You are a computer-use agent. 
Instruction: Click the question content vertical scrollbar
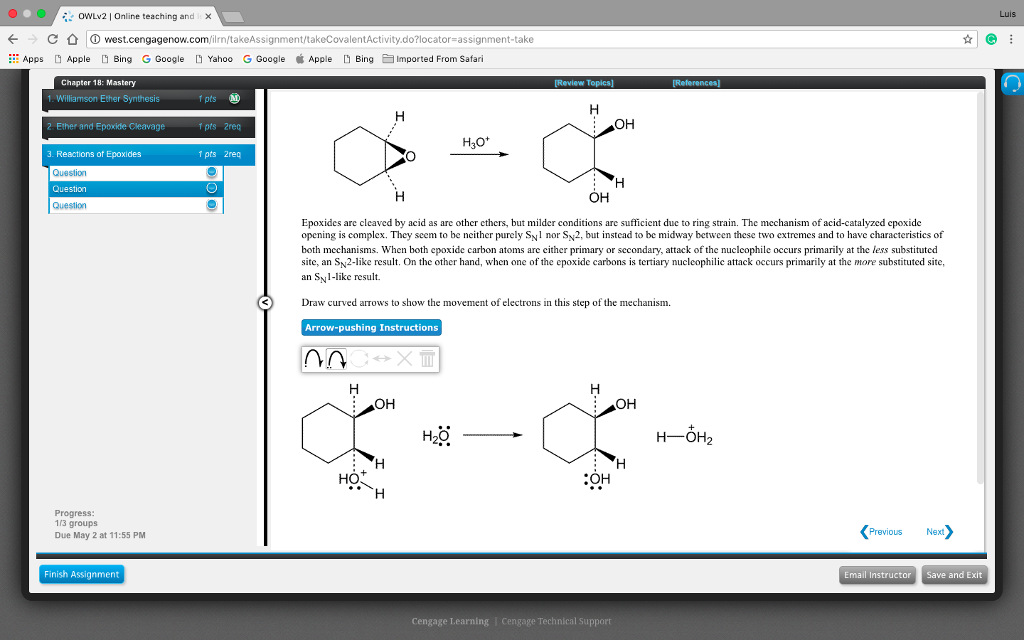980,287
